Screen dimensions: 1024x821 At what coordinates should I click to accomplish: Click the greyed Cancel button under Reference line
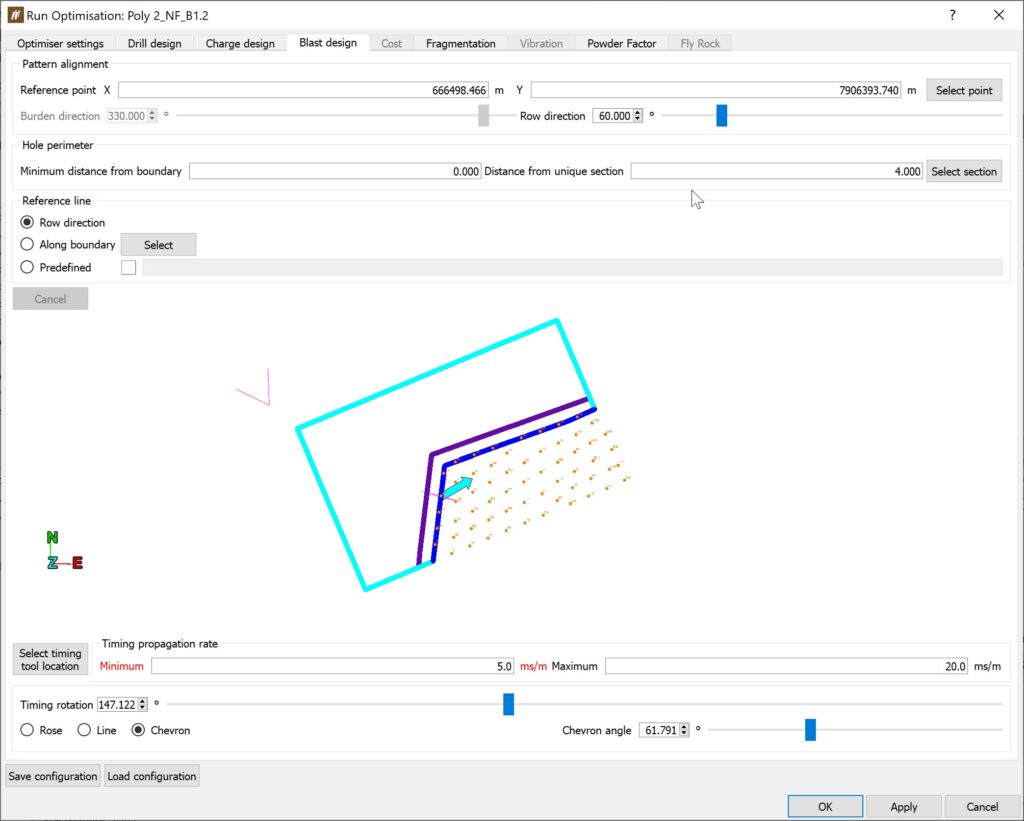[x=50, y=299]
